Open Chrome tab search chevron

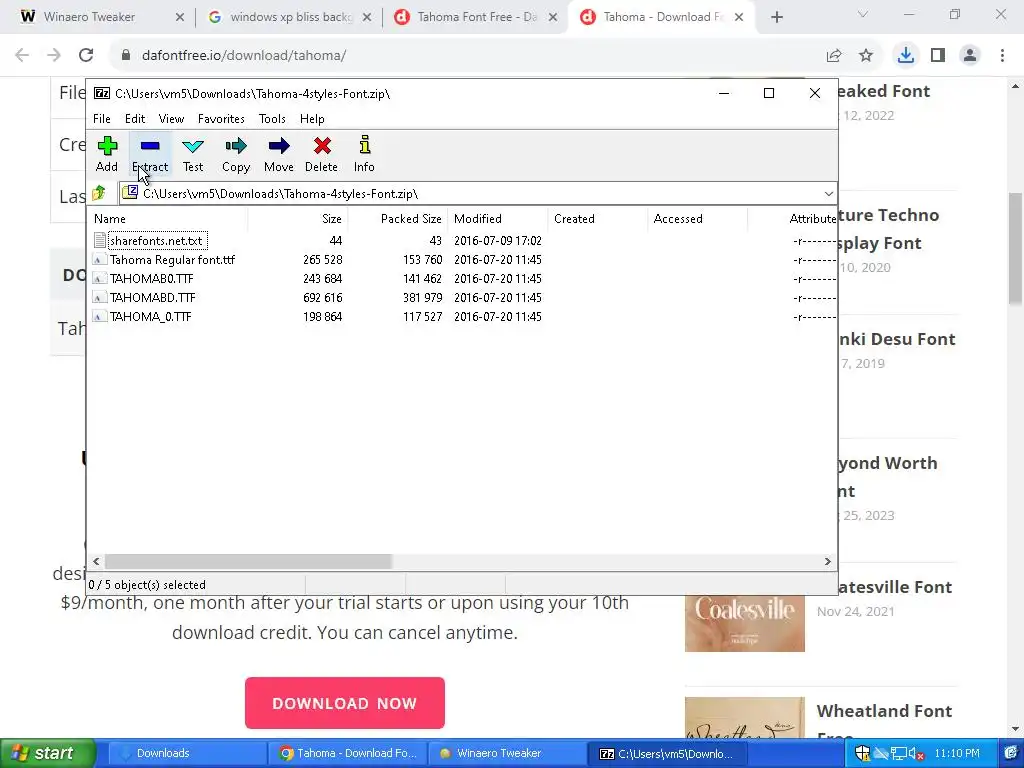click(x=863, y=14)
